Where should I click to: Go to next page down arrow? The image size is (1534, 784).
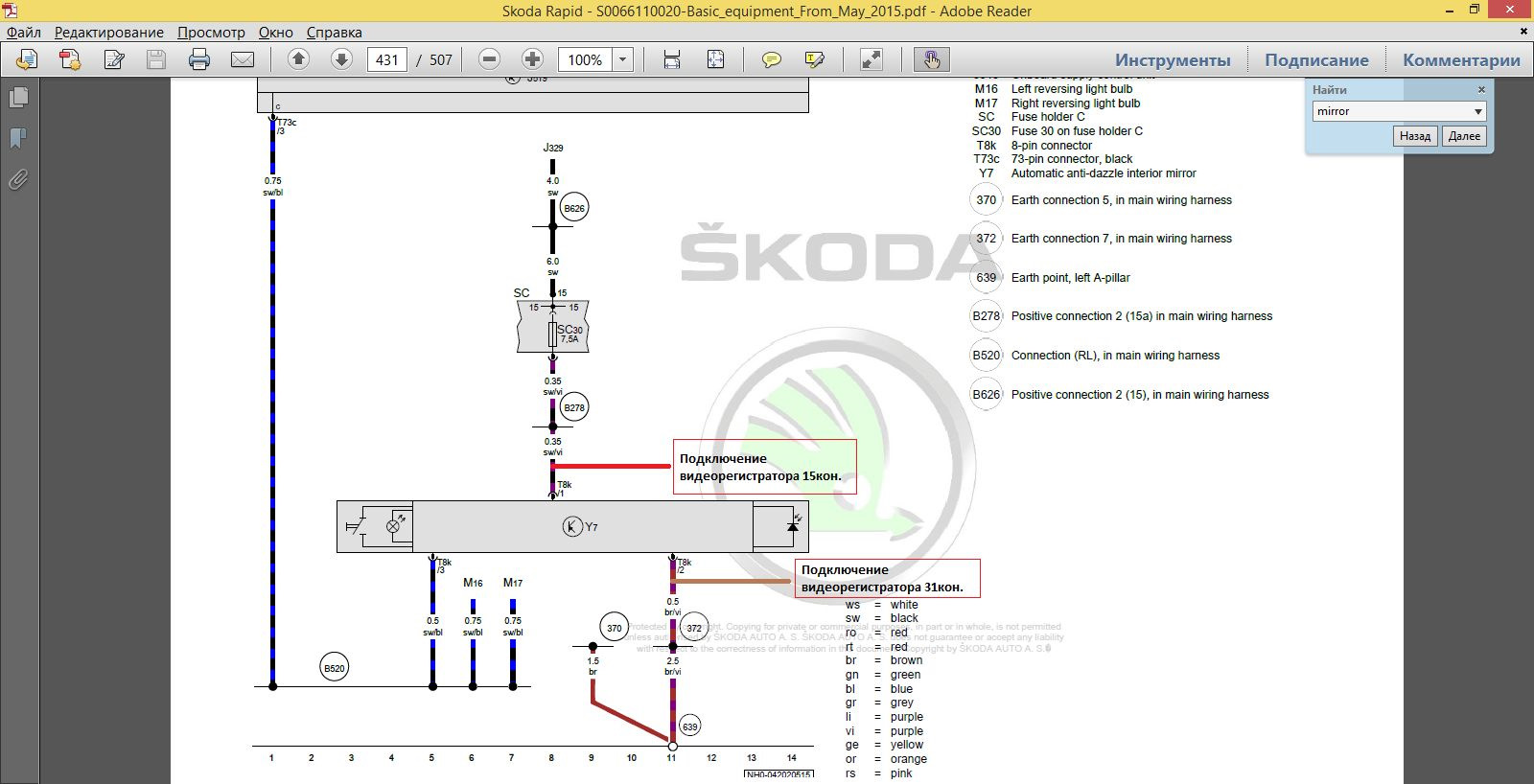coord(341,59)
